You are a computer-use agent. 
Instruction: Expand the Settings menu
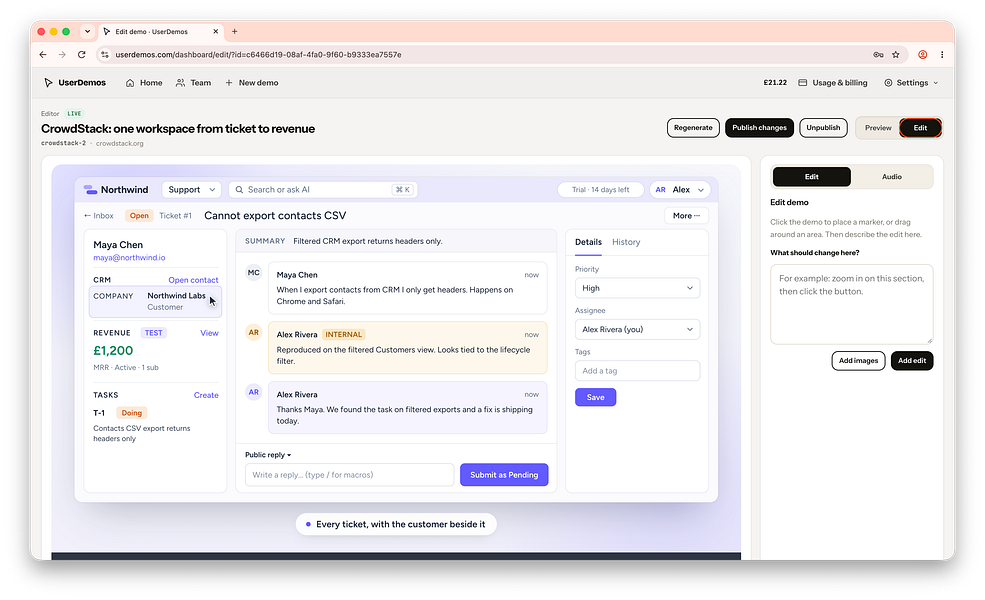pos(911,83)
